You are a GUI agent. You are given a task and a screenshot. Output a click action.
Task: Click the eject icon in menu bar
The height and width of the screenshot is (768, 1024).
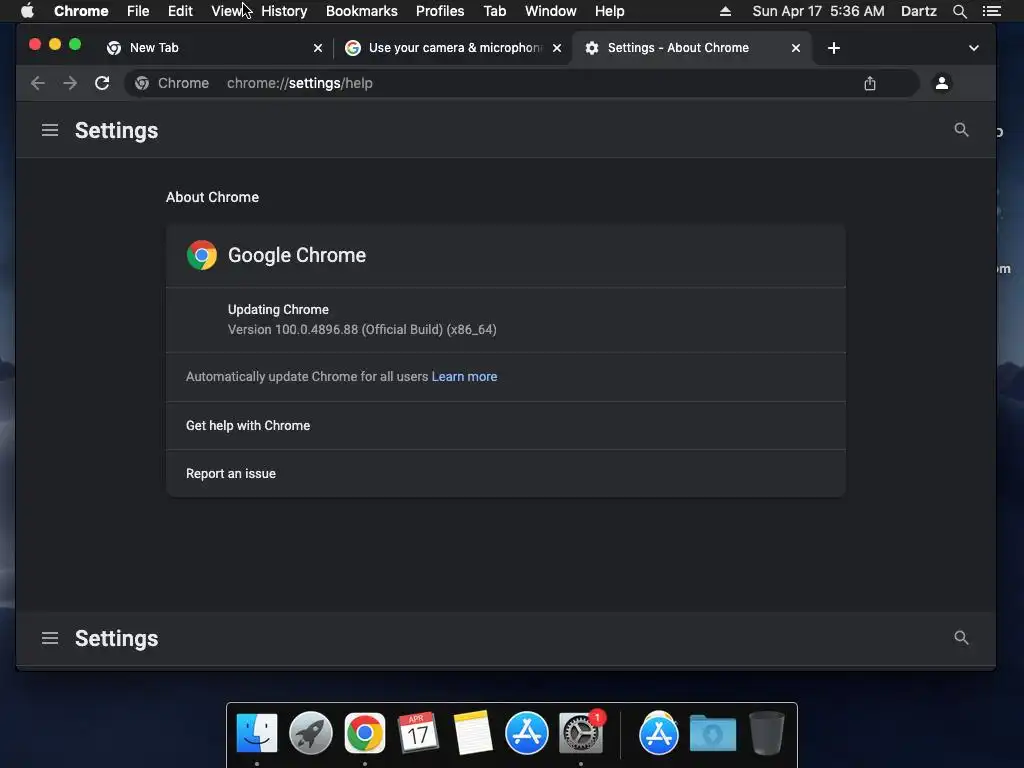(x=725, y=11)
